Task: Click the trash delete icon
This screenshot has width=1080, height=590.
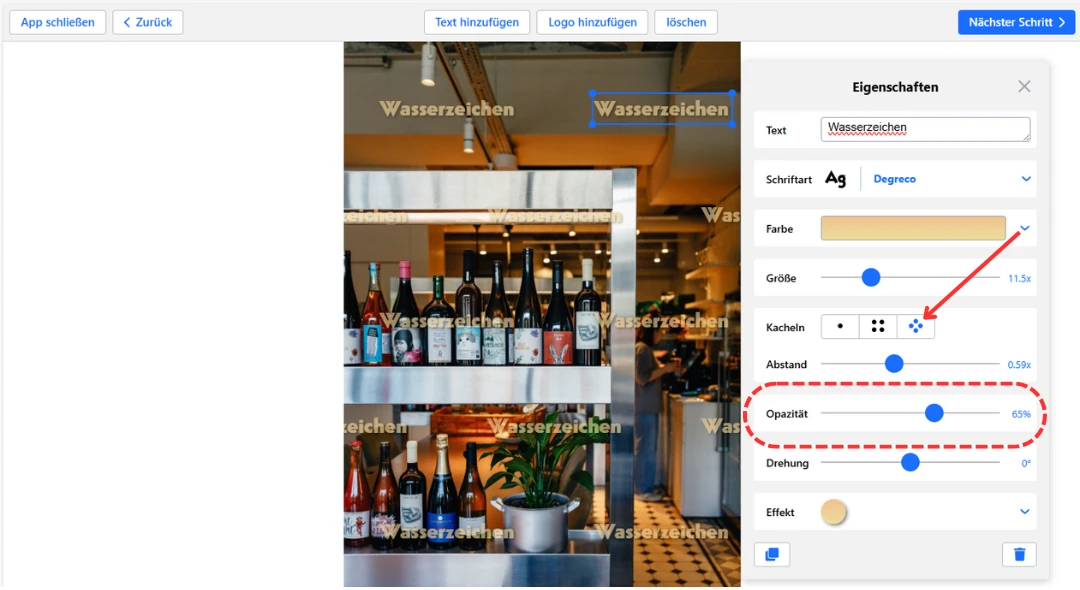Action: 1019,554
